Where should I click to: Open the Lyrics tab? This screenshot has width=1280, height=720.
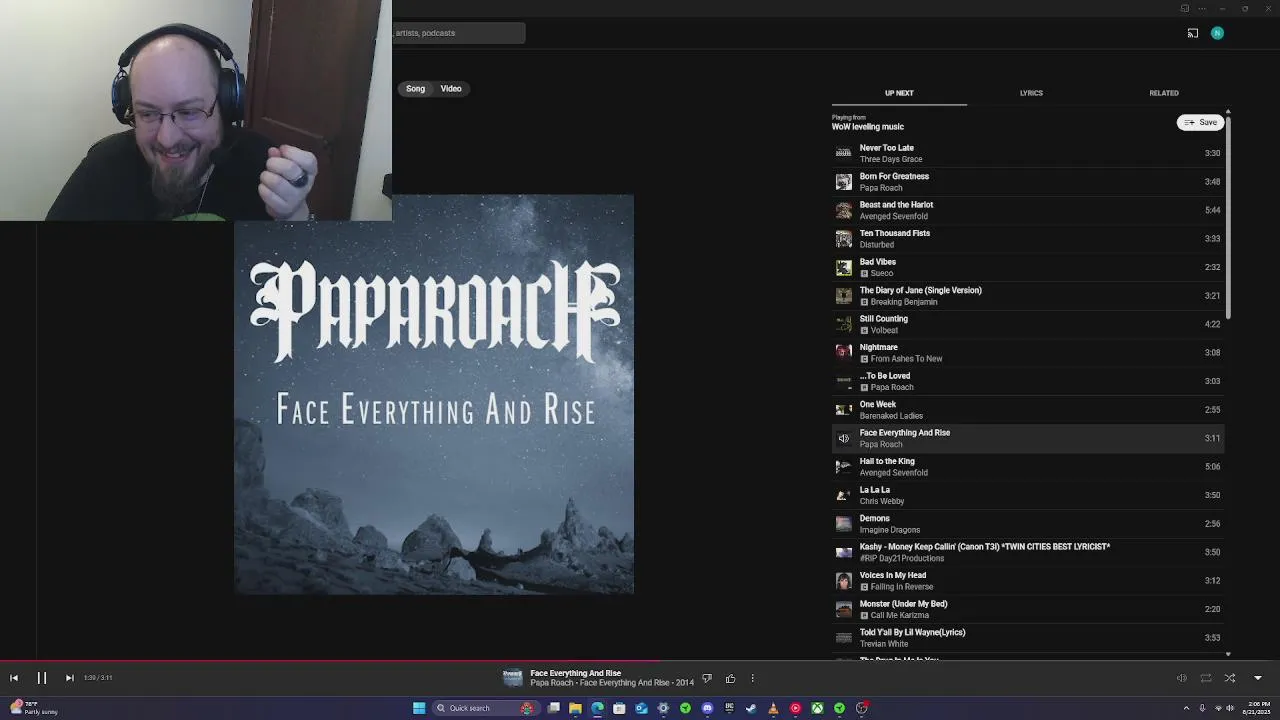(x=1031, y=93)
